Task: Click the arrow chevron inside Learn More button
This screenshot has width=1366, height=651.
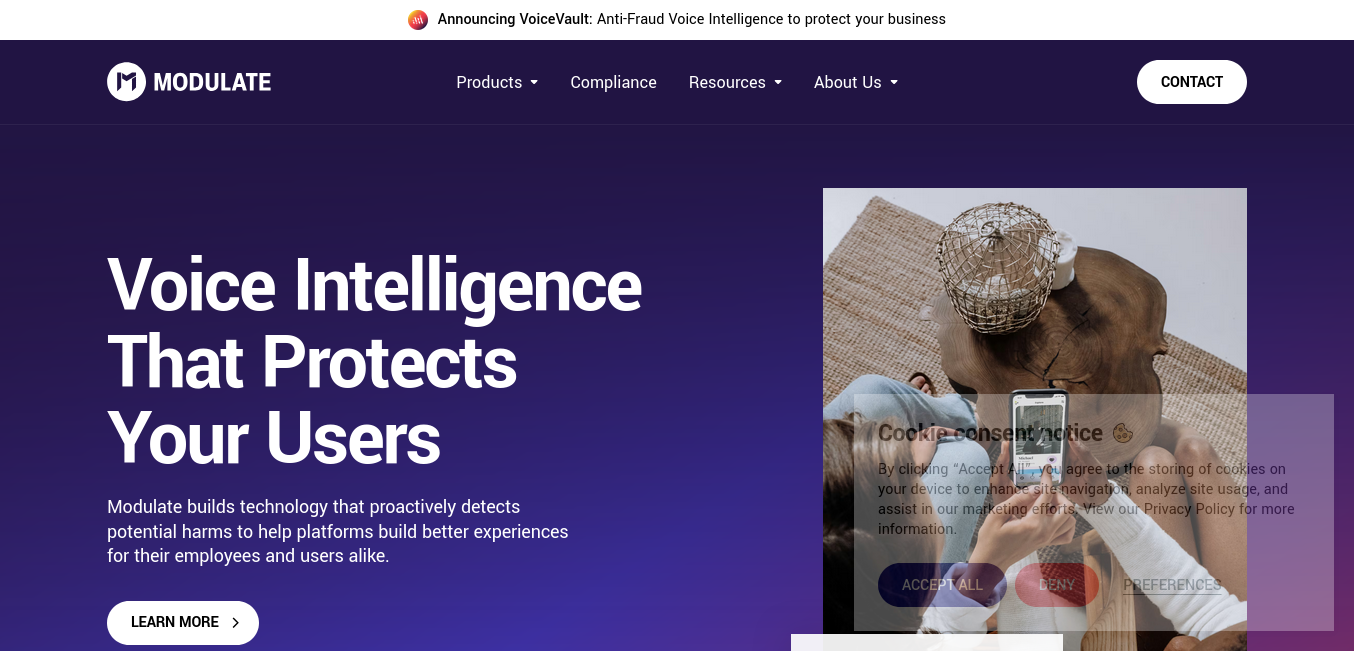Action: click(236, 622)
